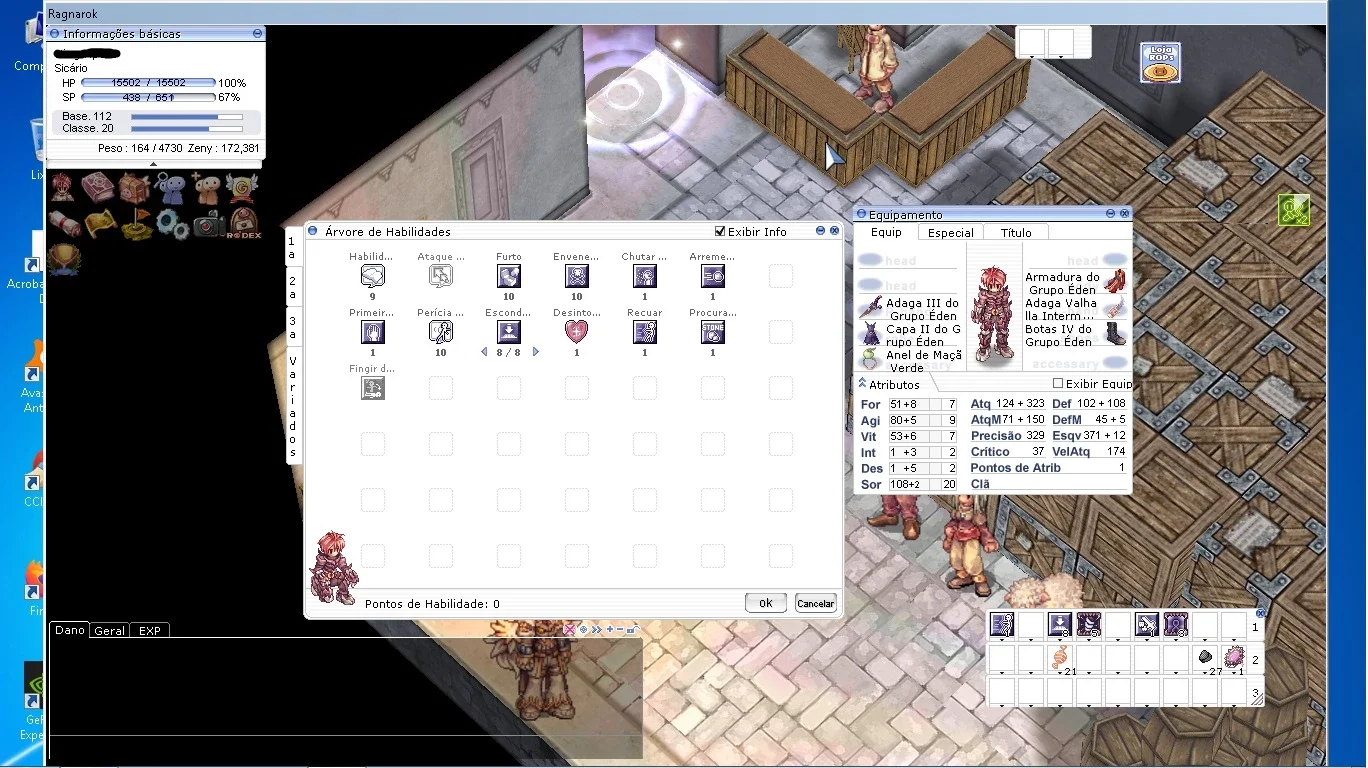
Task: Select the Envene... poison skill icon
Action: coord(577,276)
